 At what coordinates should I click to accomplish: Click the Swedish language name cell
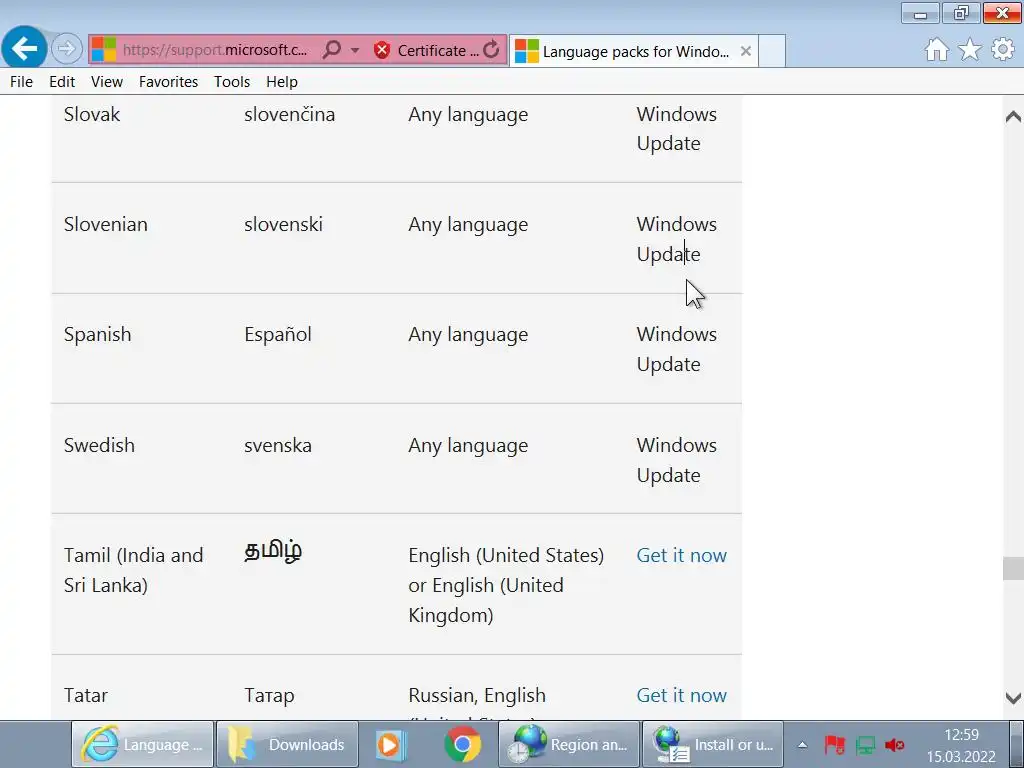click(x=99, y=445)
